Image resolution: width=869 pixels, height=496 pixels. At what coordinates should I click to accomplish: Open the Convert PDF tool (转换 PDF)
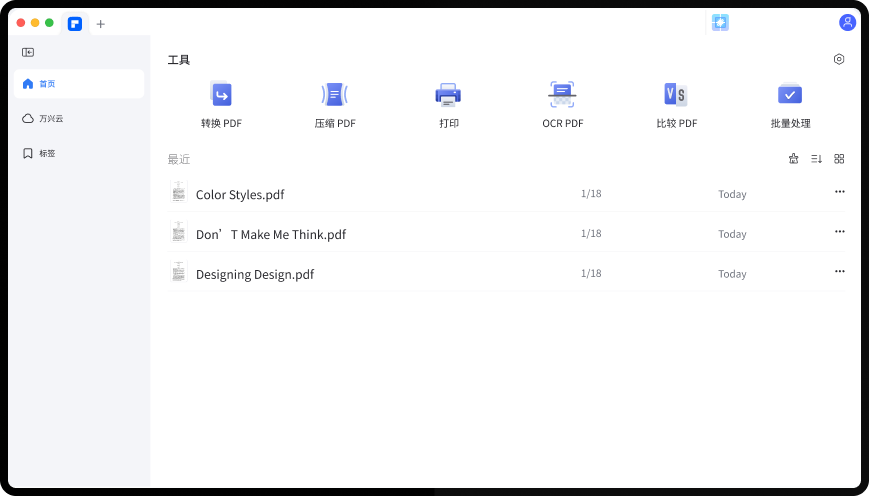pos(221,104)
